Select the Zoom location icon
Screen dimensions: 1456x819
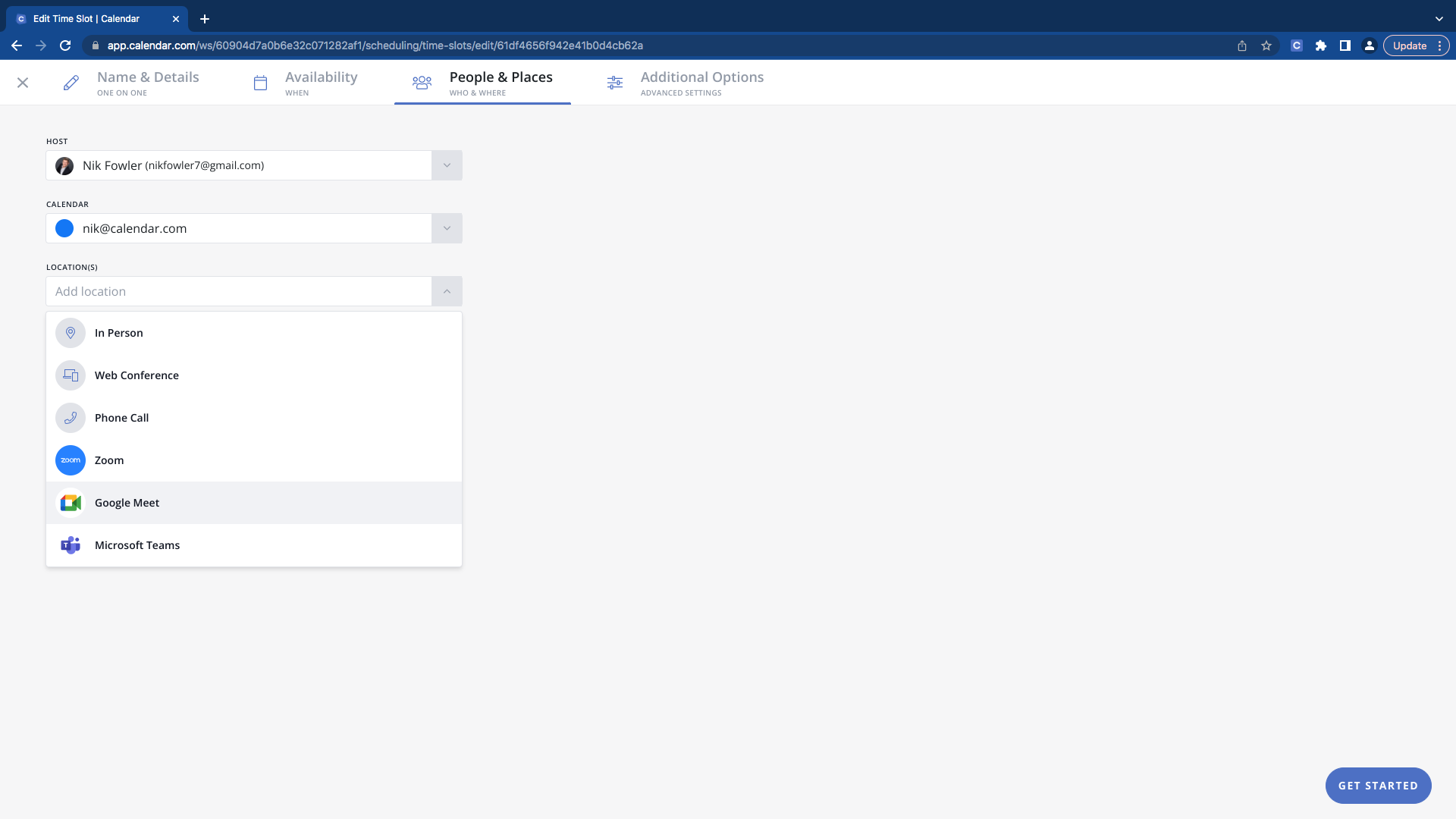tap(70, 460)
